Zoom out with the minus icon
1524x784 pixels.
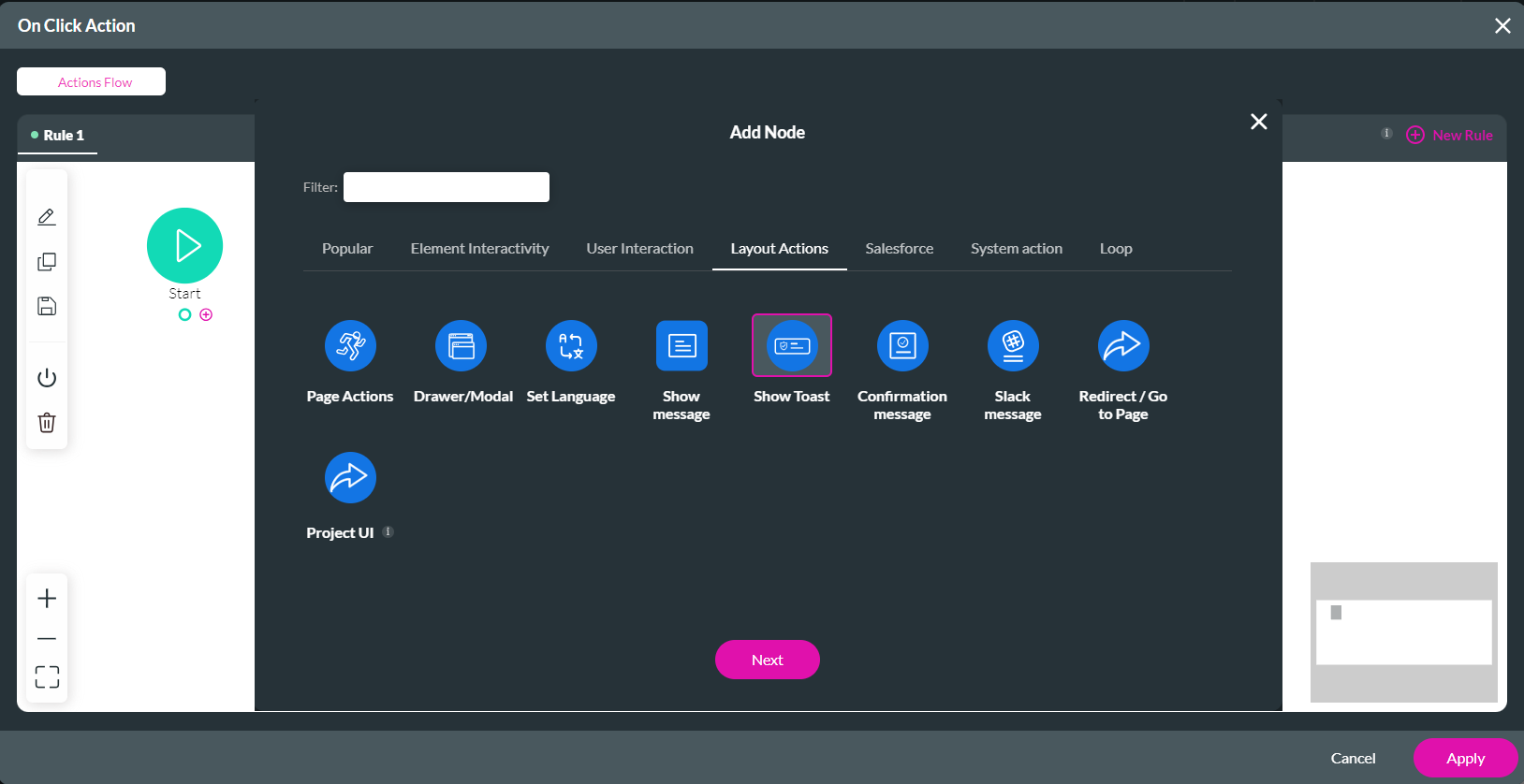pos(47,639)
